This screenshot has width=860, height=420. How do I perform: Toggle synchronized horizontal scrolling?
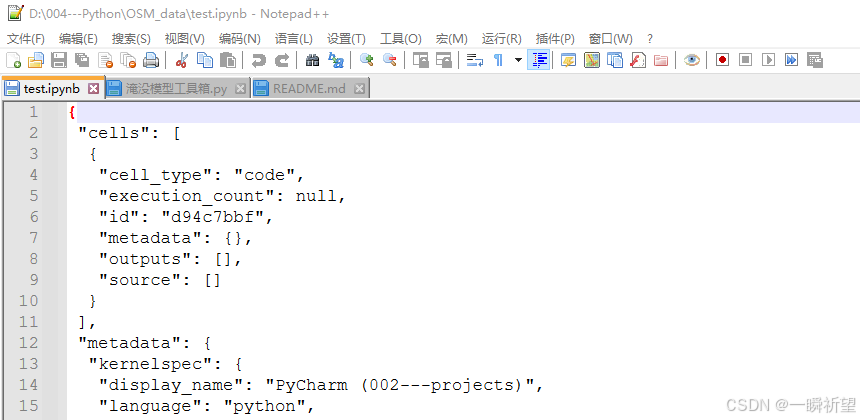(x=444, y=60)
